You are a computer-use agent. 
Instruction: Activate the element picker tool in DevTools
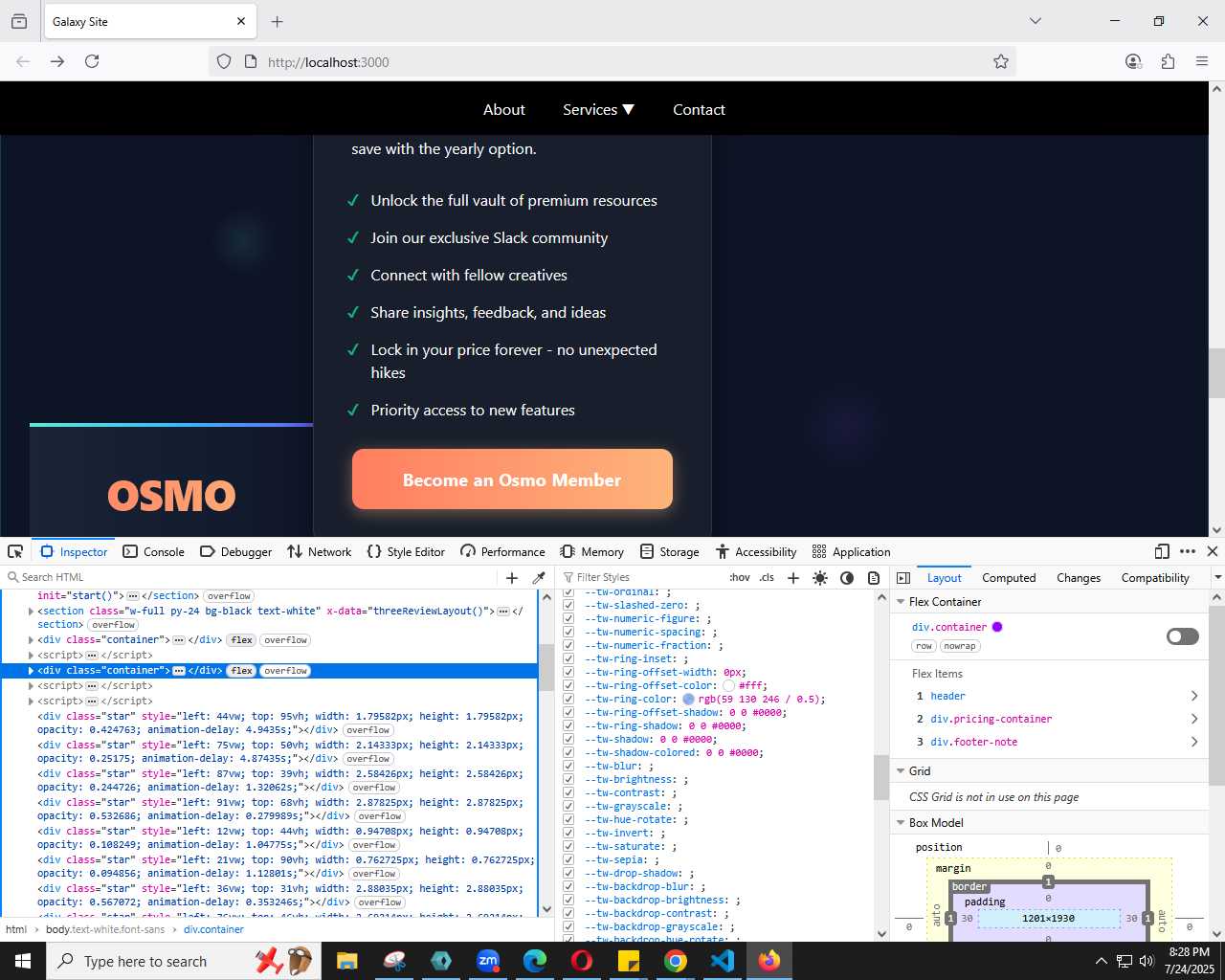[15, 551]
